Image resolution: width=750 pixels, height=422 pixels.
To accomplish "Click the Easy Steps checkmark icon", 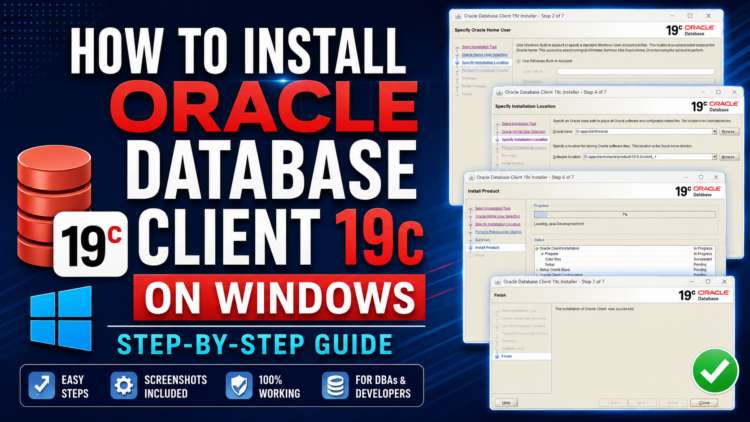I will click(42, 386).
